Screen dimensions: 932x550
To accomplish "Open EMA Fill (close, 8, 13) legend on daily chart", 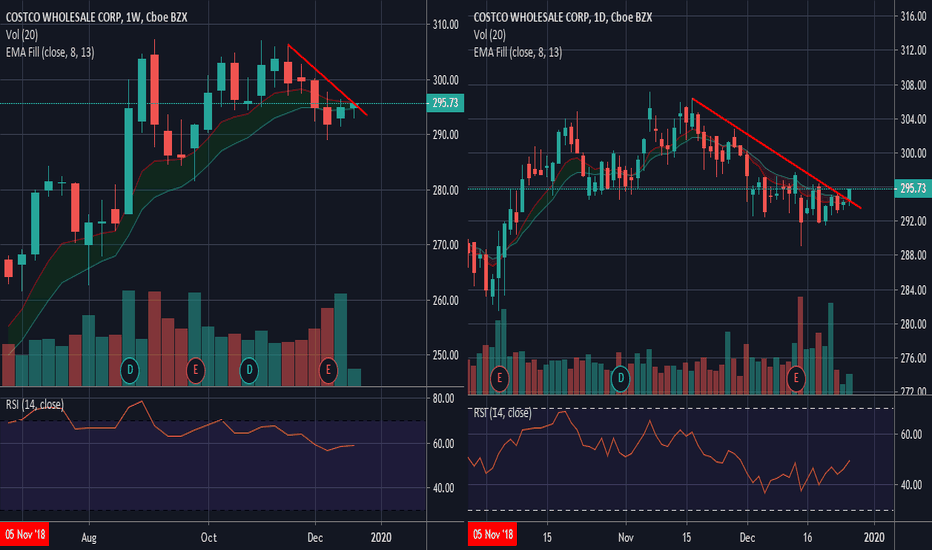I will [518, 52].
